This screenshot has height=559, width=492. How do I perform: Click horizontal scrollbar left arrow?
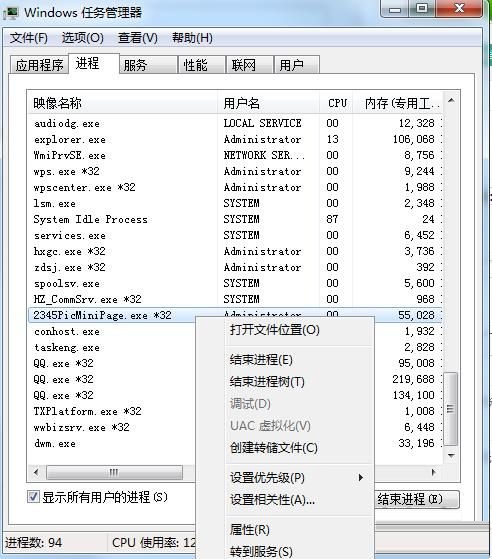click(36, 472)
